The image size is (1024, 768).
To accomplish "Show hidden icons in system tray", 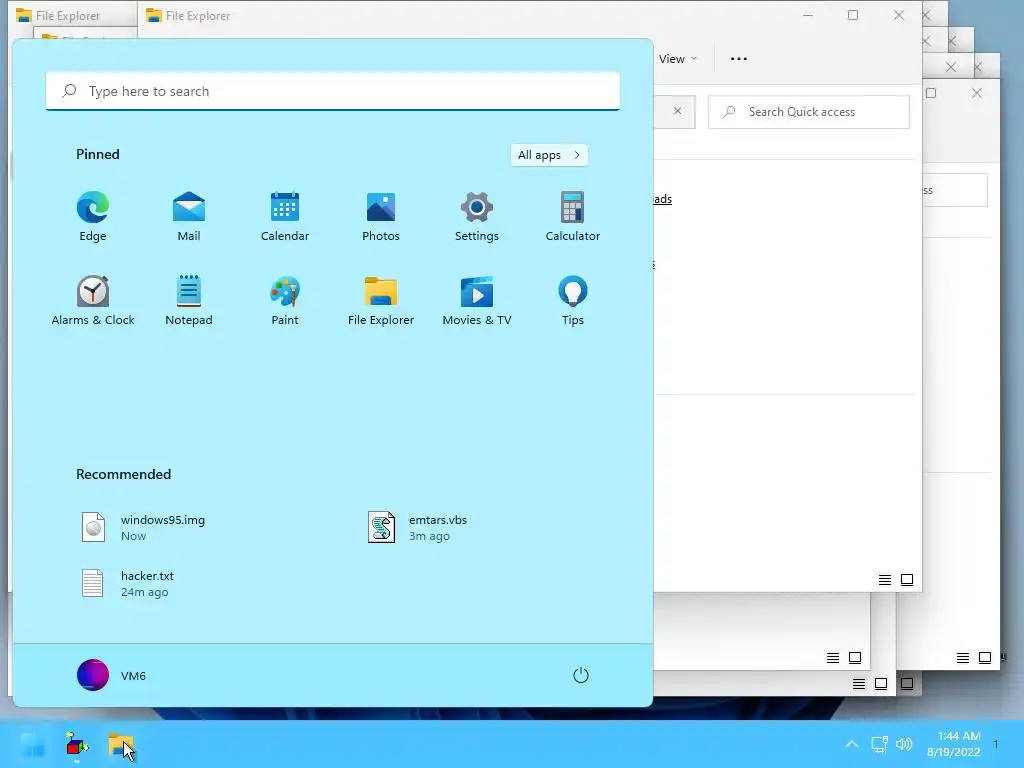I will [x=852, y=744].
